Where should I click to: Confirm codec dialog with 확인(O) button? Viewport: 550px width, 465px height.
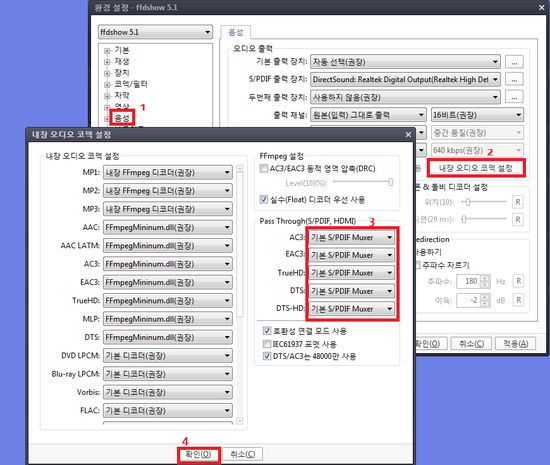[x=198, y=454]
